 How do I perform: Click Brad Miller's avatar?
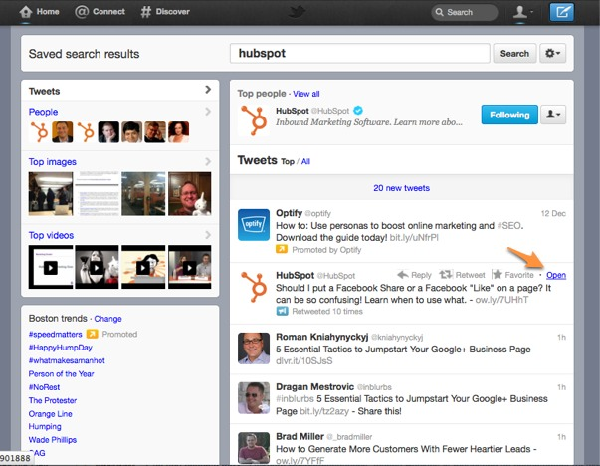(254, 448)
